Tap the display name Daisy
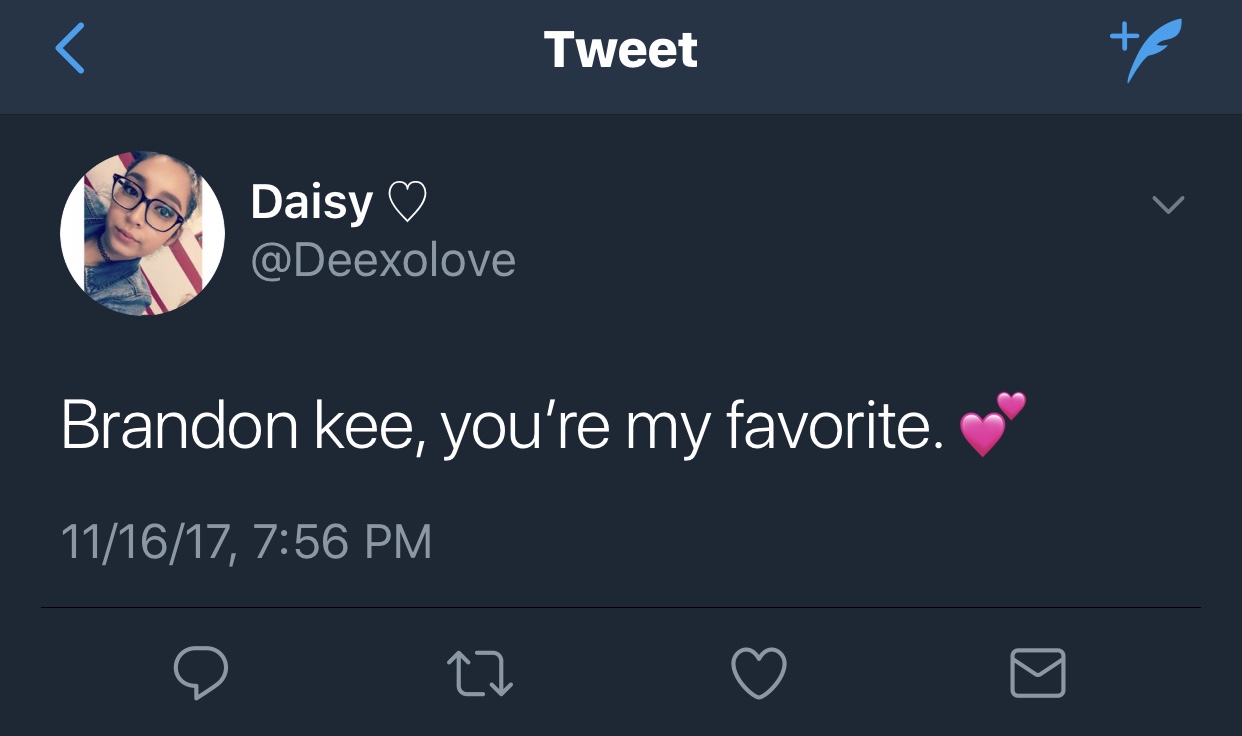This screenshot has height=736, width=1242. (x=311, y=202)
